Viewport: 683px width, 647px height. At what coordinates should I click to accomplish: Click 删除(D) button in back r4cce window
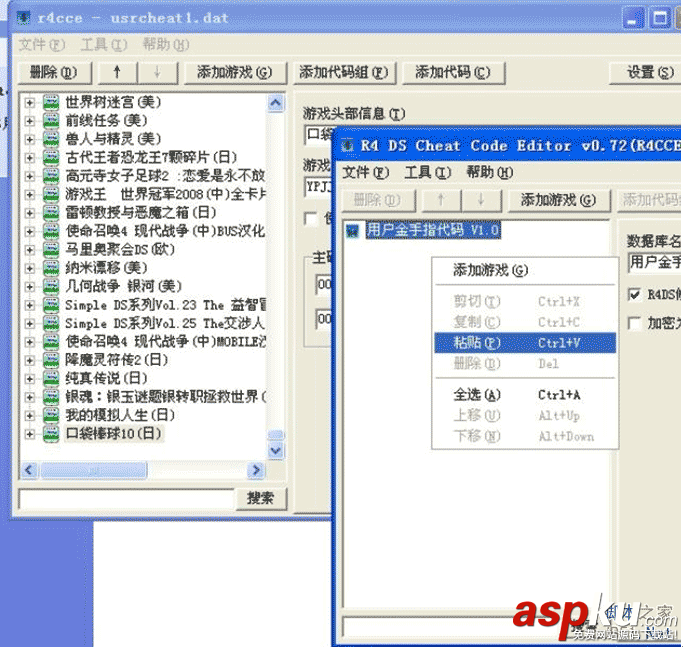pyautogui.click(x=54, y=72)
